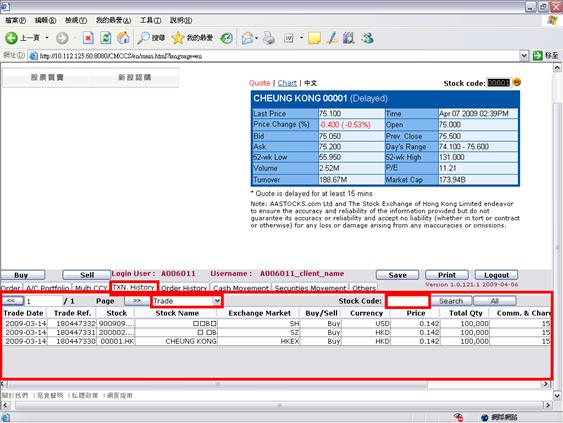Click the 新股認購 navigation tab
Screen dimensions: 563x423
click(x=135, y=77)
